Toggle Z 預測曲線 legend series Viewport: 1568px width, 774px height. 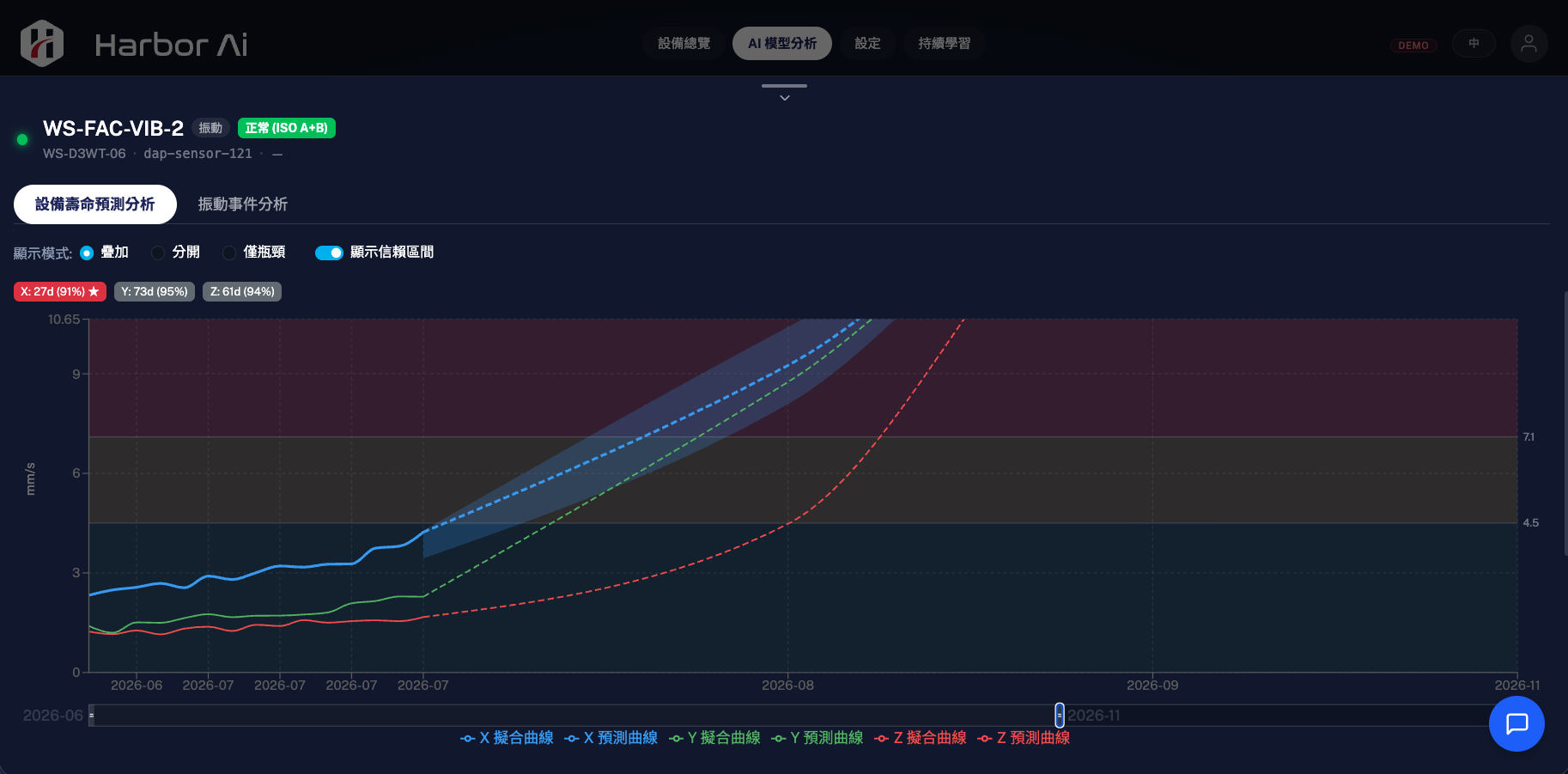click(x=1024, y=738)
